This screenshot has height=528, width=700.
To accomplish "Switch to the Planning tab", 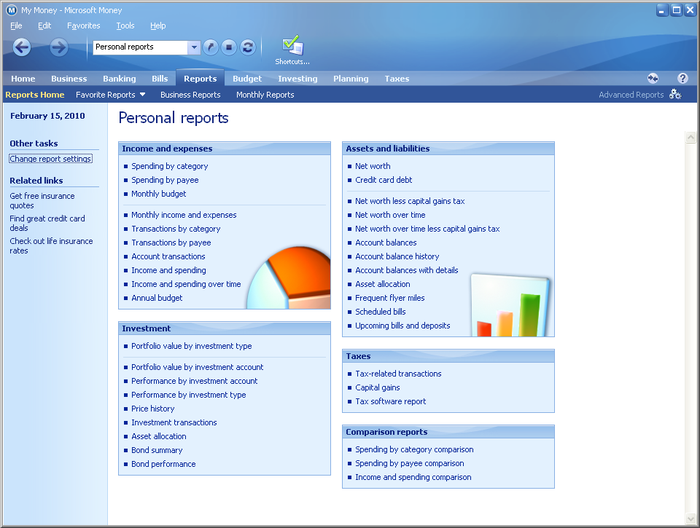I will pyautogui.click(x=351, y=79).
